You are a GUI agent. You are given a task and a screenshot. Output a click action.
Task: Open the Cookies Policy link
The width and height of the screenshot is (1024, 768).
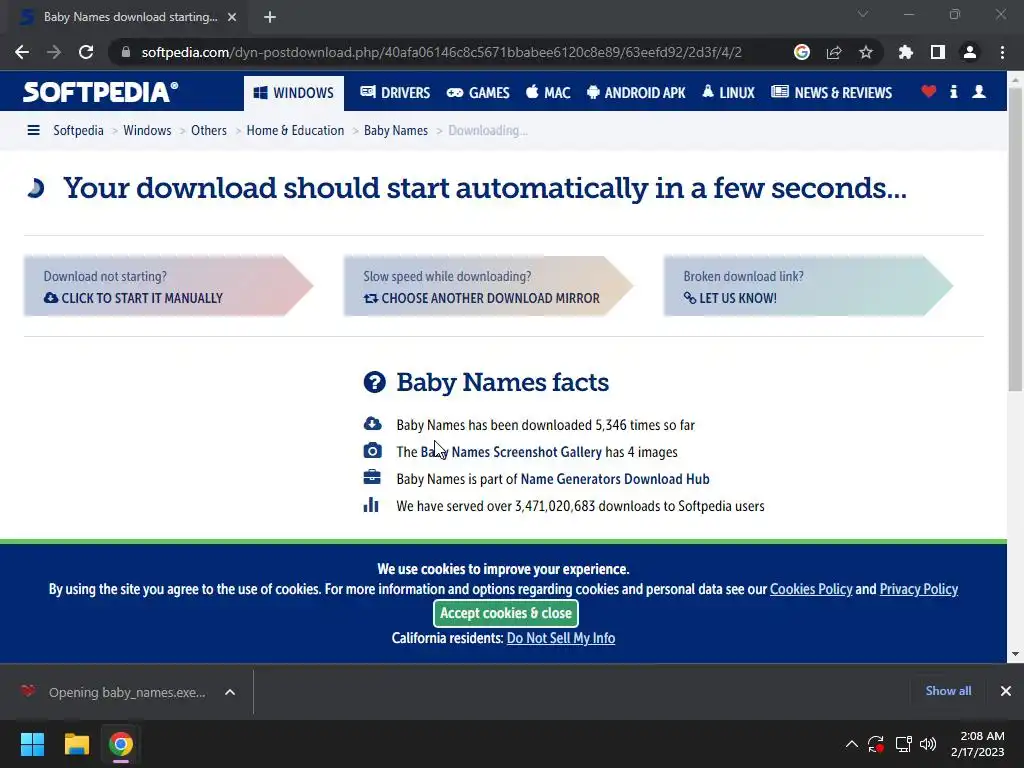[x=811, y=589]
